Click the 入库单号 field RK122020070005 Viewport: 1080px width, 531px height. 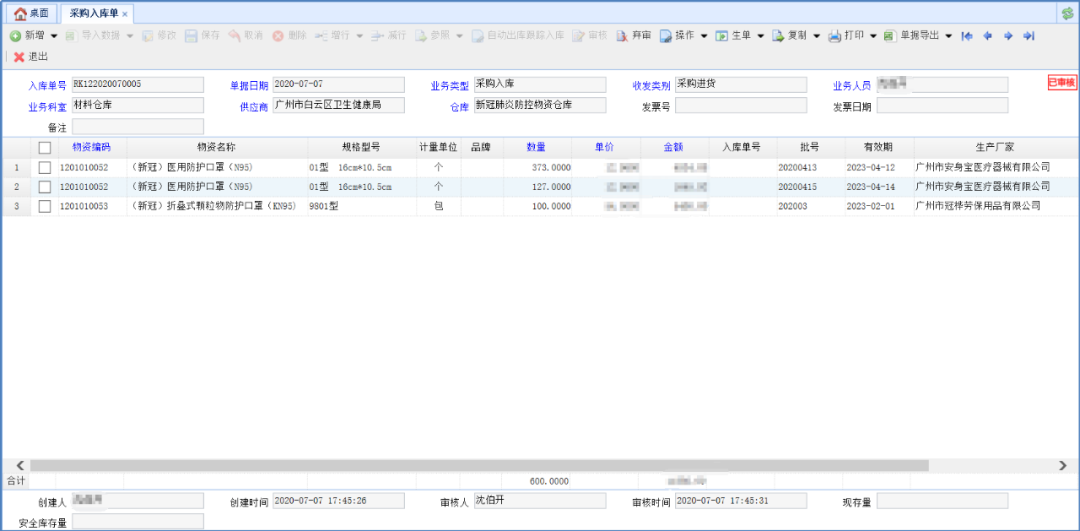click(138, 85)
